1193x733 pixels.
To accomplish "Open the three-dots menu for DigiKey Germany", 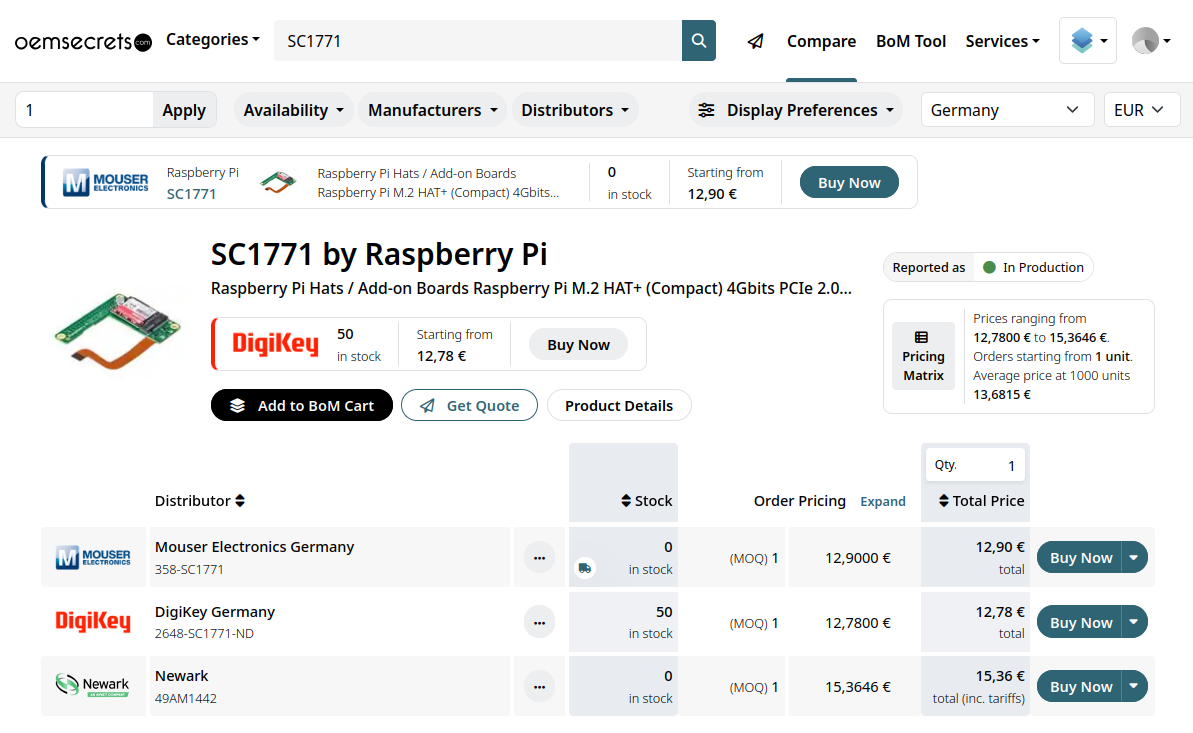I will pos(539,623).
